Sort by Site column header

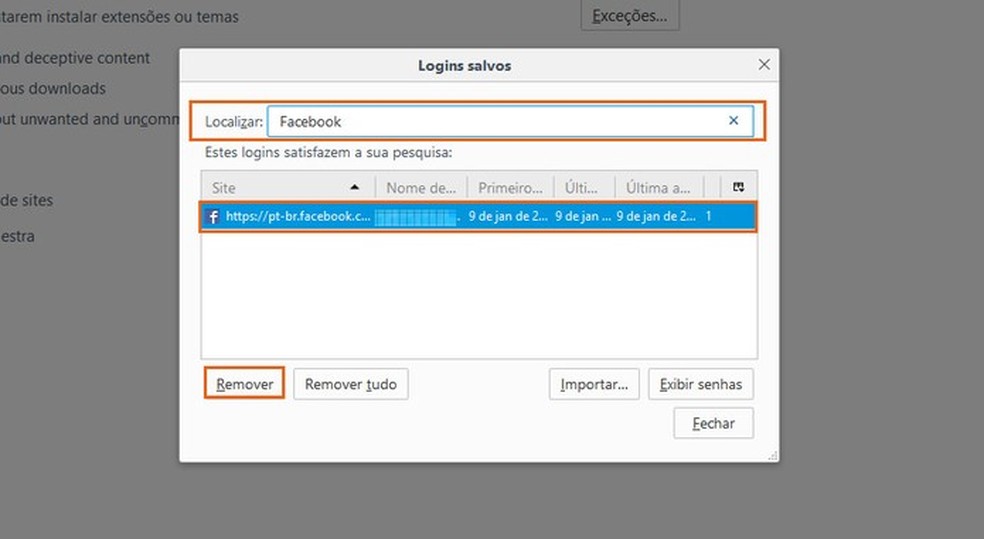coord(288,187)
